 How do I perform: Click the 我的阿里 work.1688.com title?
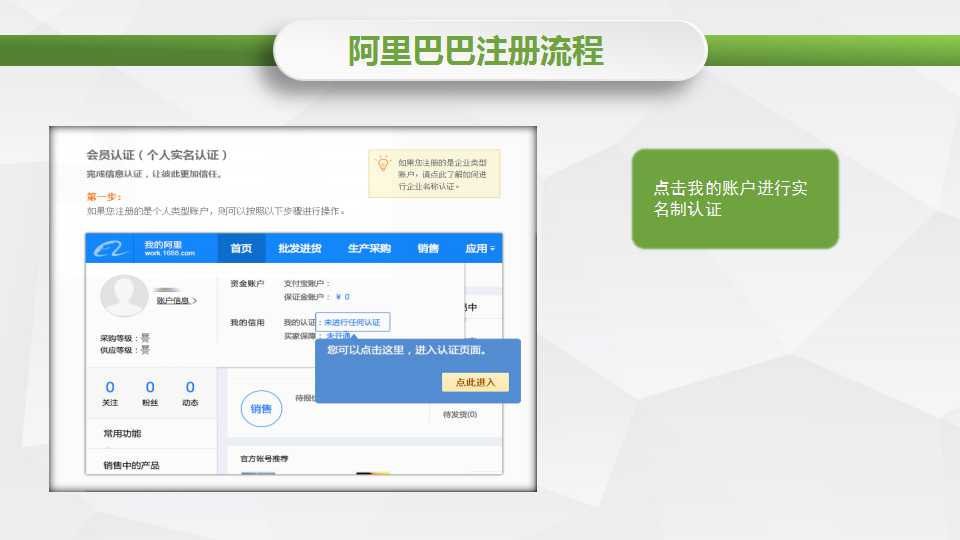[168, 249]
